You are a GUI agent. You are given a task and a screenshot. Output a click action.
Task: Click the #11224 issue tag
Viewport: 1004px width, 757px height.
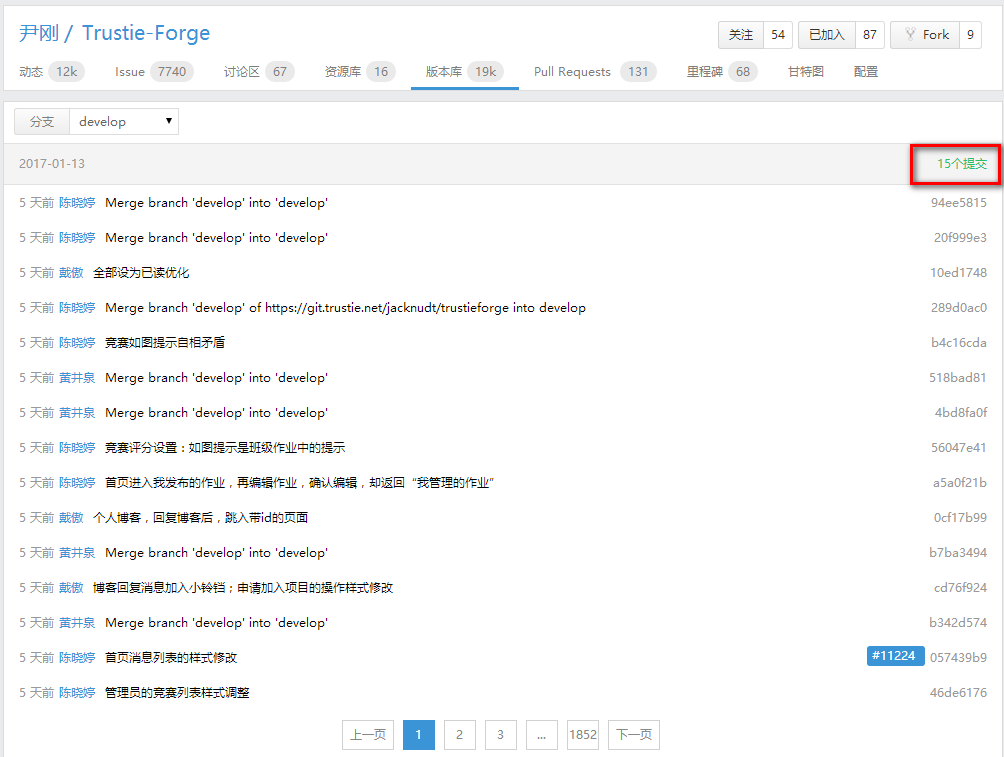895,656
